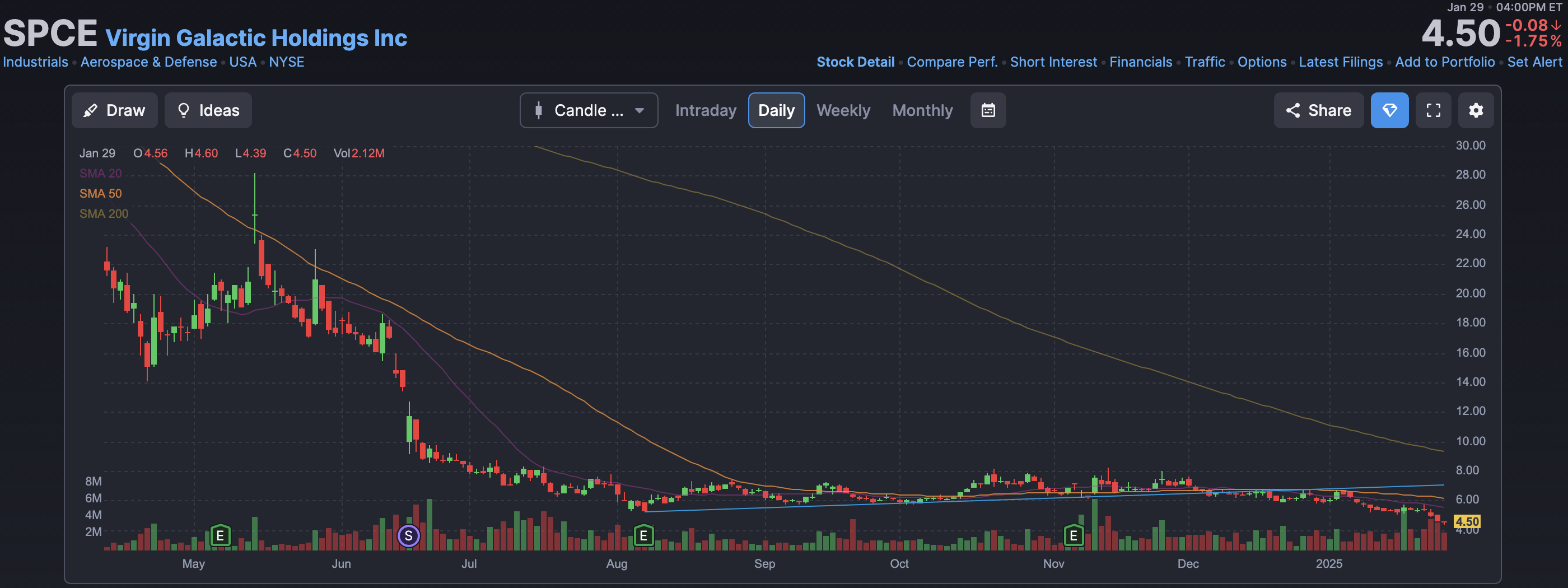Open the NYSE exchange link
Screen dimensions: 1568x588
(x=287, y=62)
